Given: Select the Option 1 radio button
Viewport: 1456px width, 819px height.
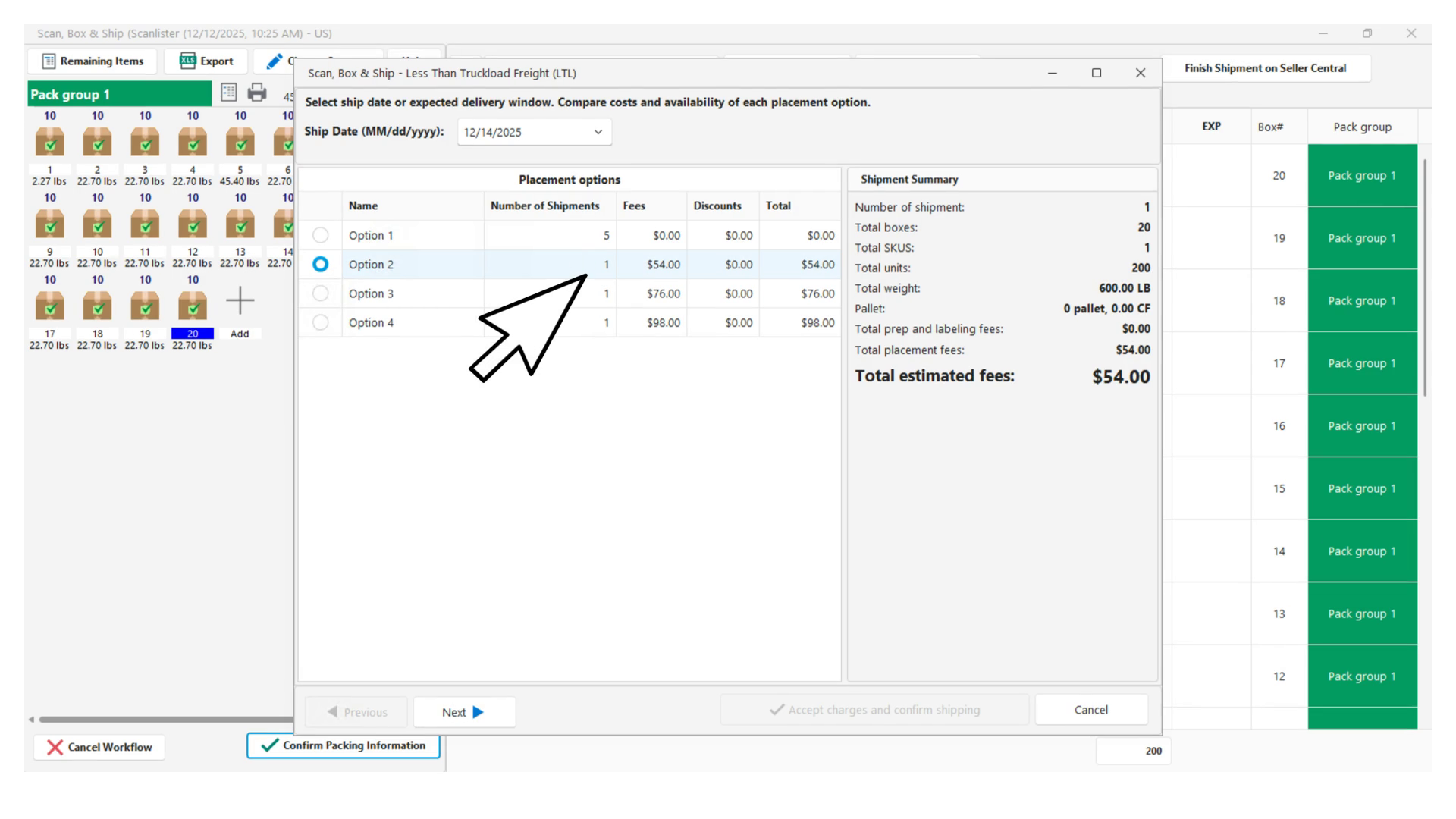Looking at the screenshot, I should click(x=321, y=235).
